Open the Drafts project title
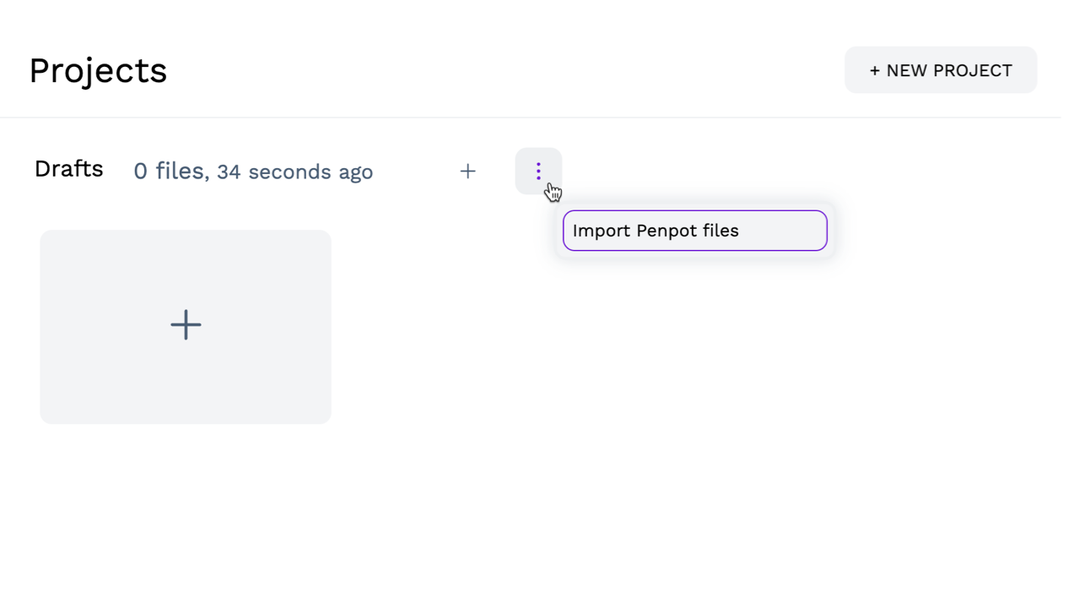Viewport: 1080px width, 608px height. 69,169
